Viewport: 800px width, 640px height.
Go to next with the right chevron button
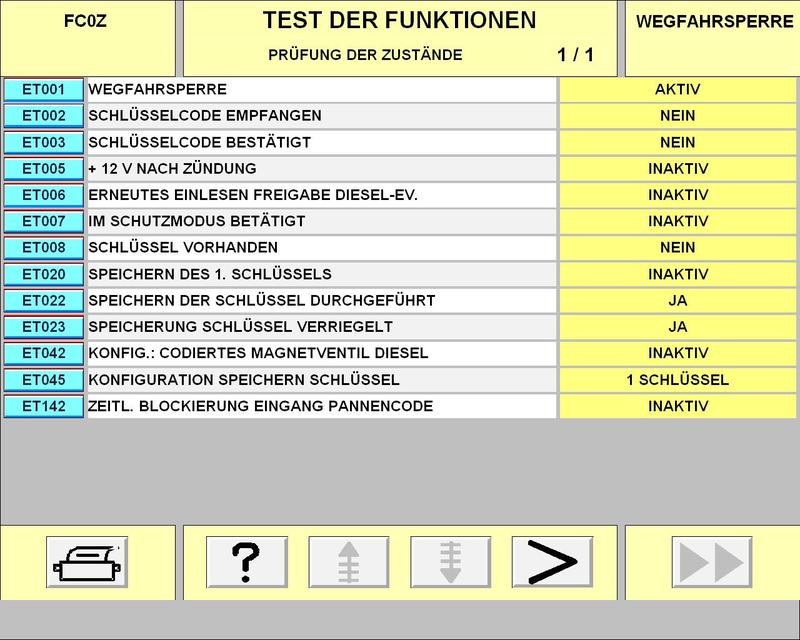coord(552,562)
